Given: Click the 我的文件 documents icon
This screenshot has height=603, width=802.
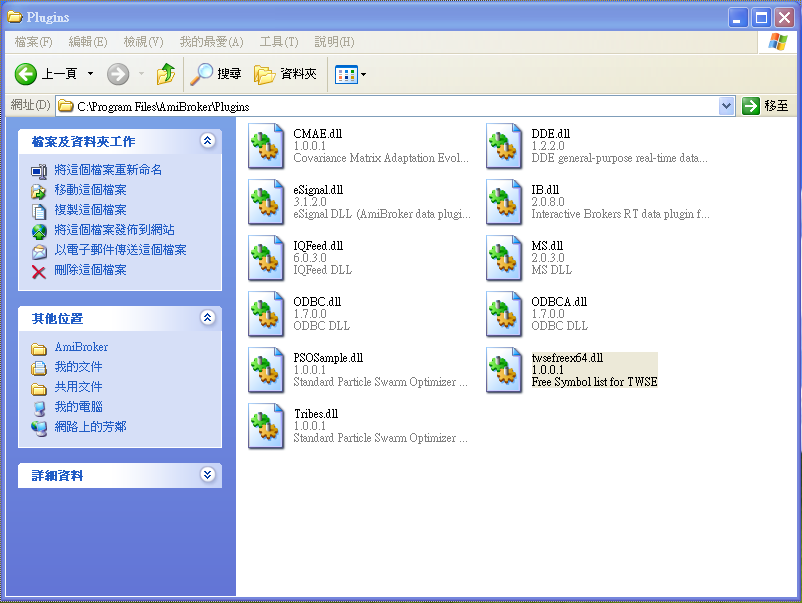Looking at the screenshot, I should click(x=39, y=368).
